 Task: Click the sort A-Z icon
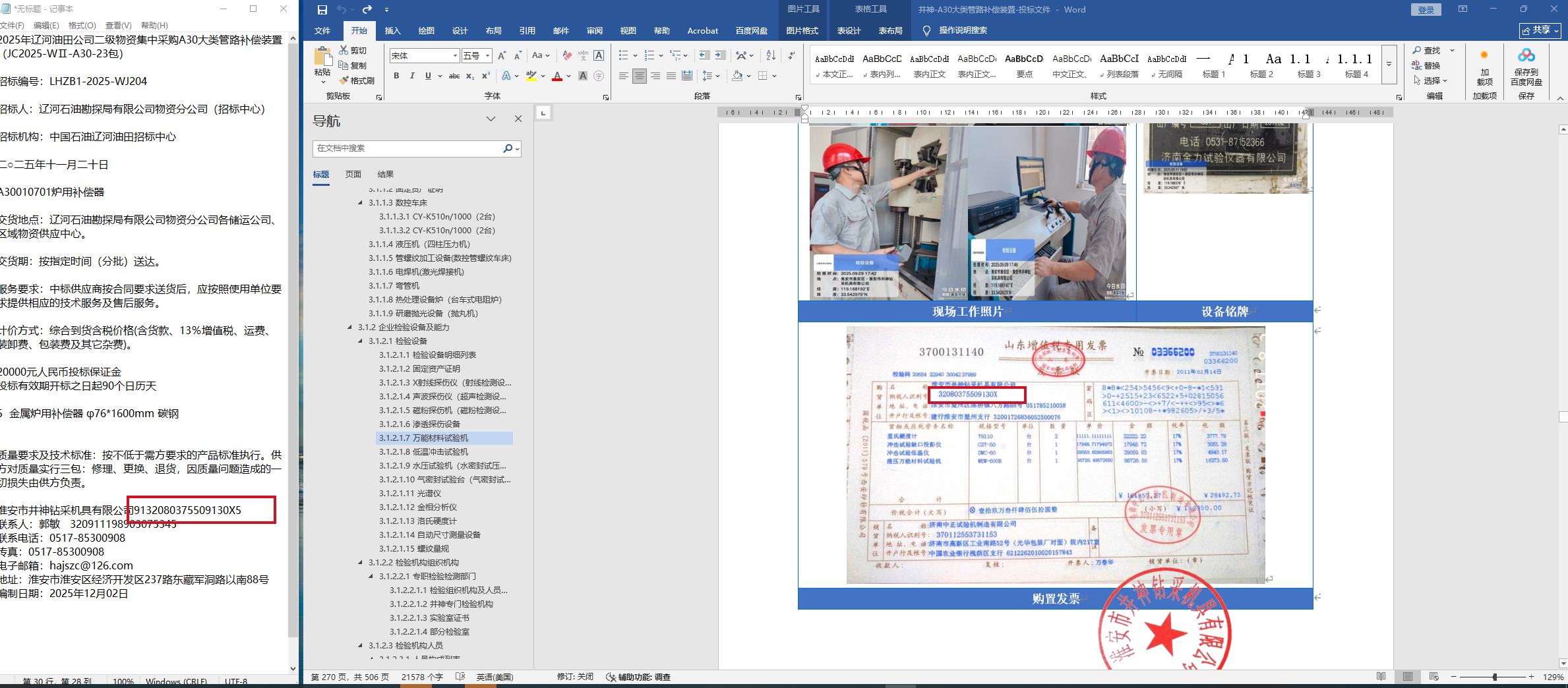coord(771,55)
